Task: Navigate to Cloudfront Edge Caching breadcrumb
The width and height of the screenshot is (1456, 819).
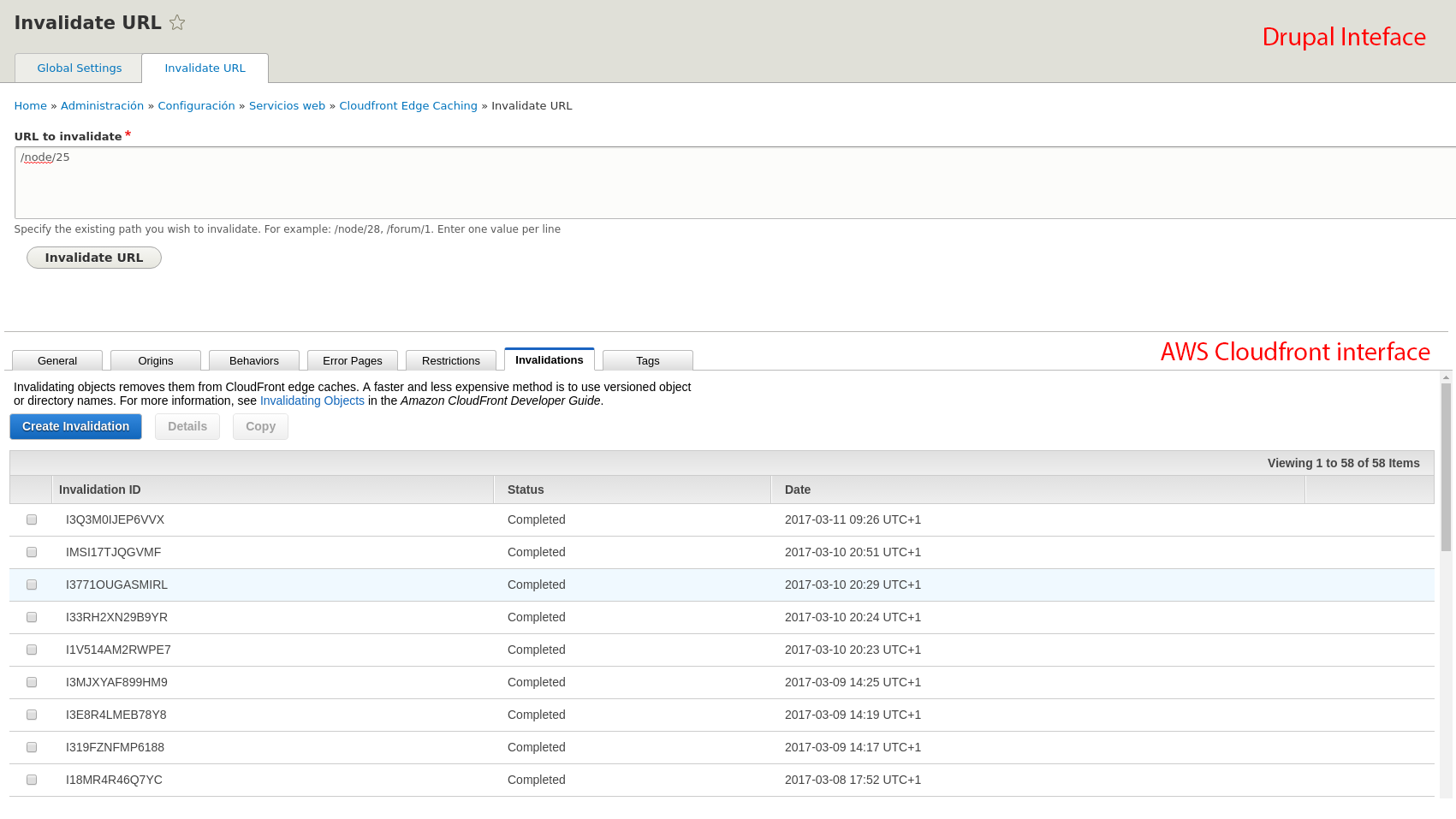Action: coord(408,106)
